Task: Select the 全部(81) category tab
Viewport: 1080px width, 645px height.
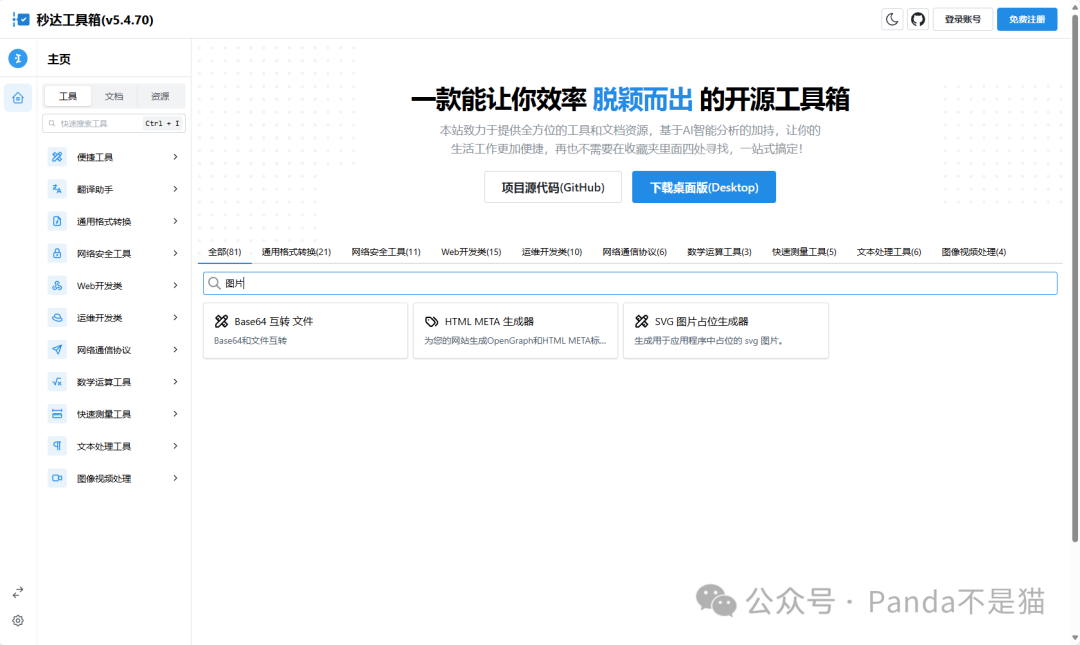Action: (225, 252)
